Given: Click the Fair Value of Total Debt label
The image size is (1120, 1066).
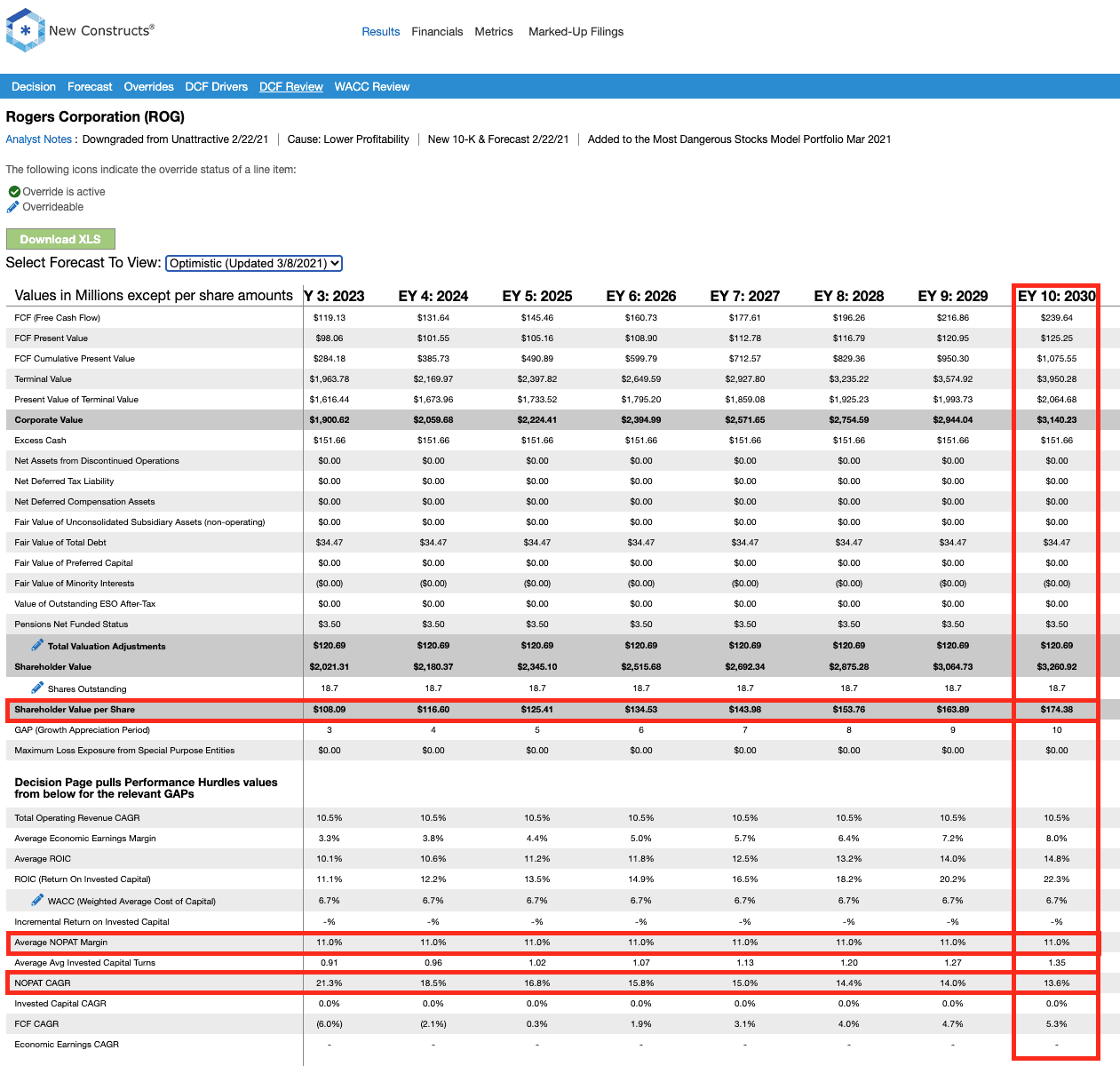Looking at the screenshot, I should coord(60,543).
